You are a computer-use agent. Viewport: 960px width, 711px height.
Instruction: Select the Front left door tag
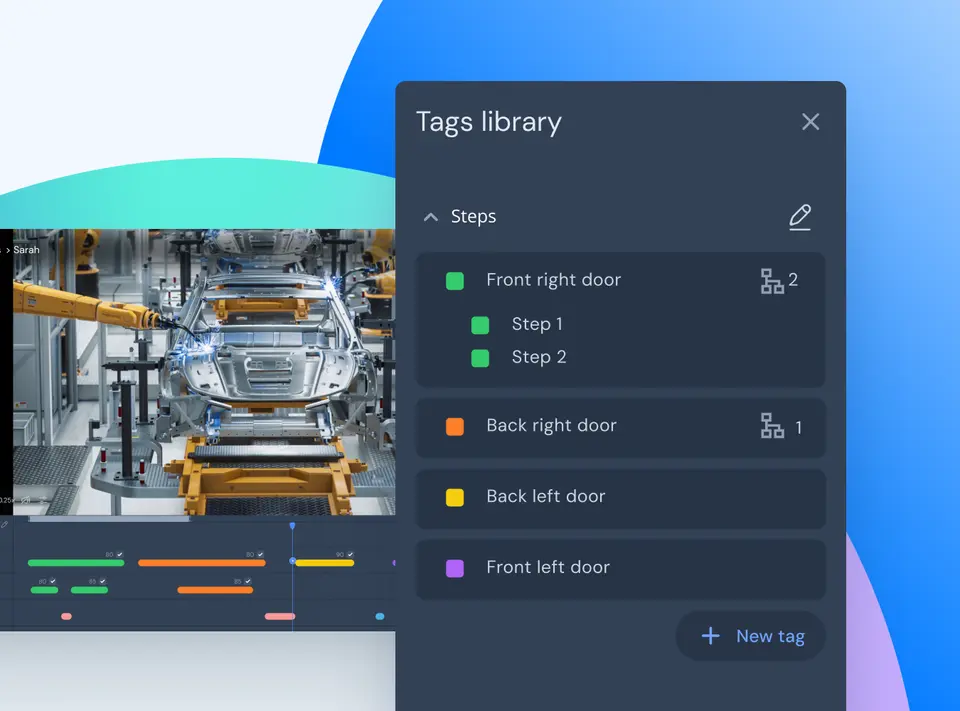pyautogui.click(x=620, y=569)
